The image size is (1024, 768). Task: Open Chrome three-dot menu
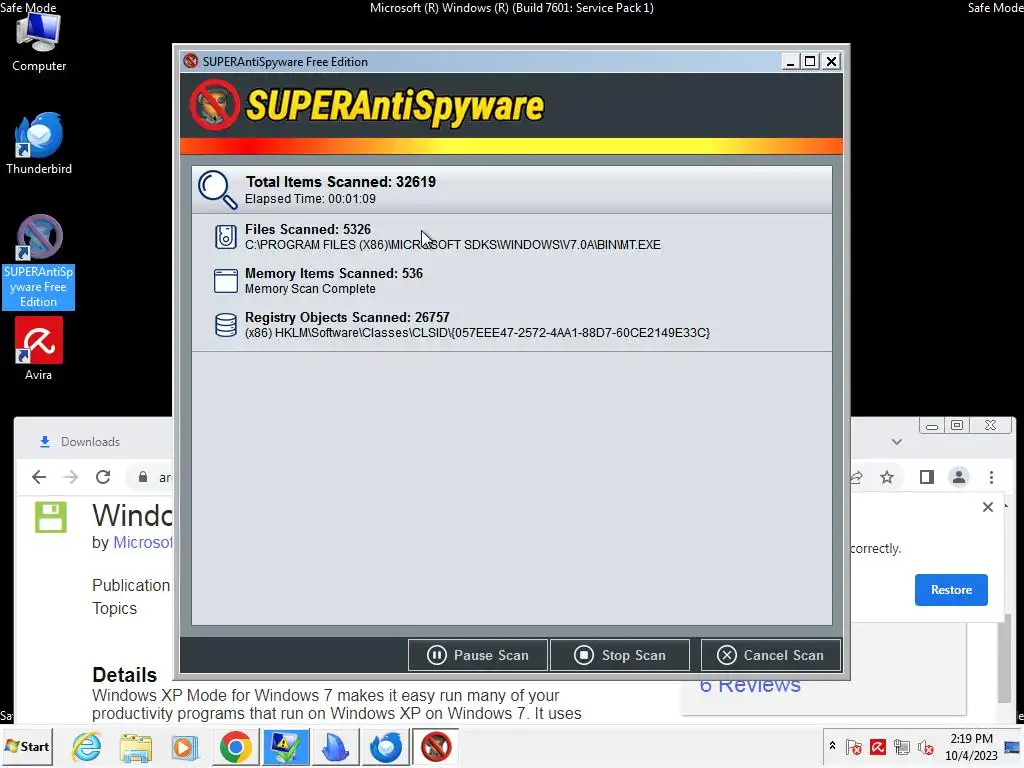(x=991, y=477)
